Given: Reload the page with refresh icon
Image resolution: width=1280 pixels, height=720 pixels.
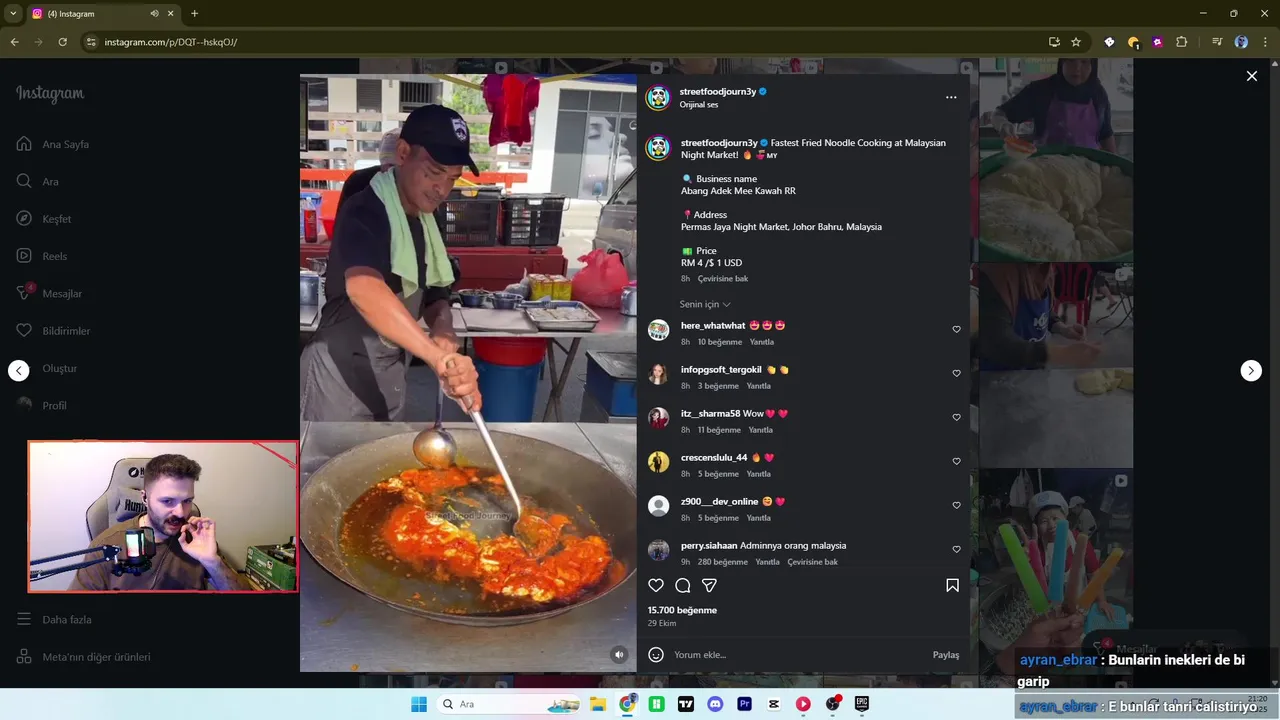Looking at the screenshot, I should click(63, 42).
